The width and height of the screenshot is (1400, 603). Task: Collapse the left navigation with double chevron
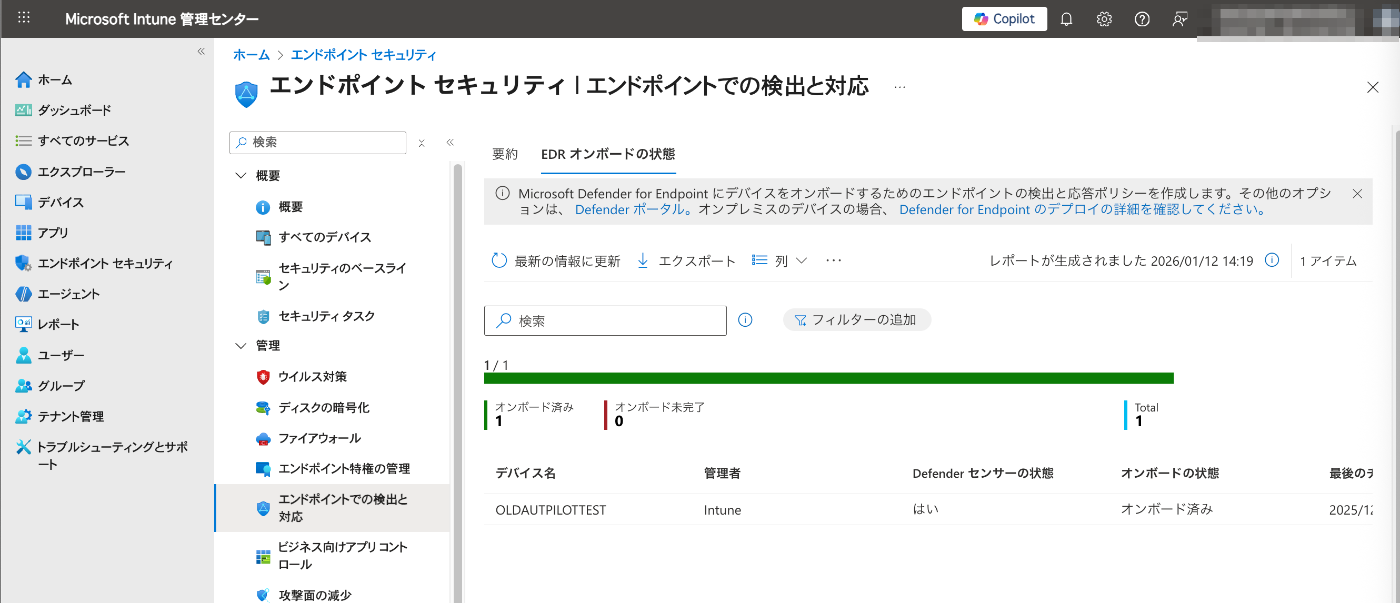pyautogui.click(x=201, y=51)
